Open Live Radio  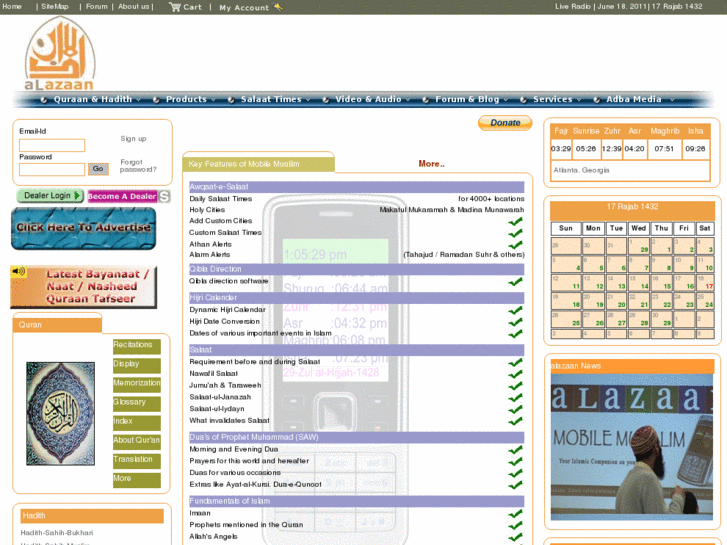click(573, 6)
